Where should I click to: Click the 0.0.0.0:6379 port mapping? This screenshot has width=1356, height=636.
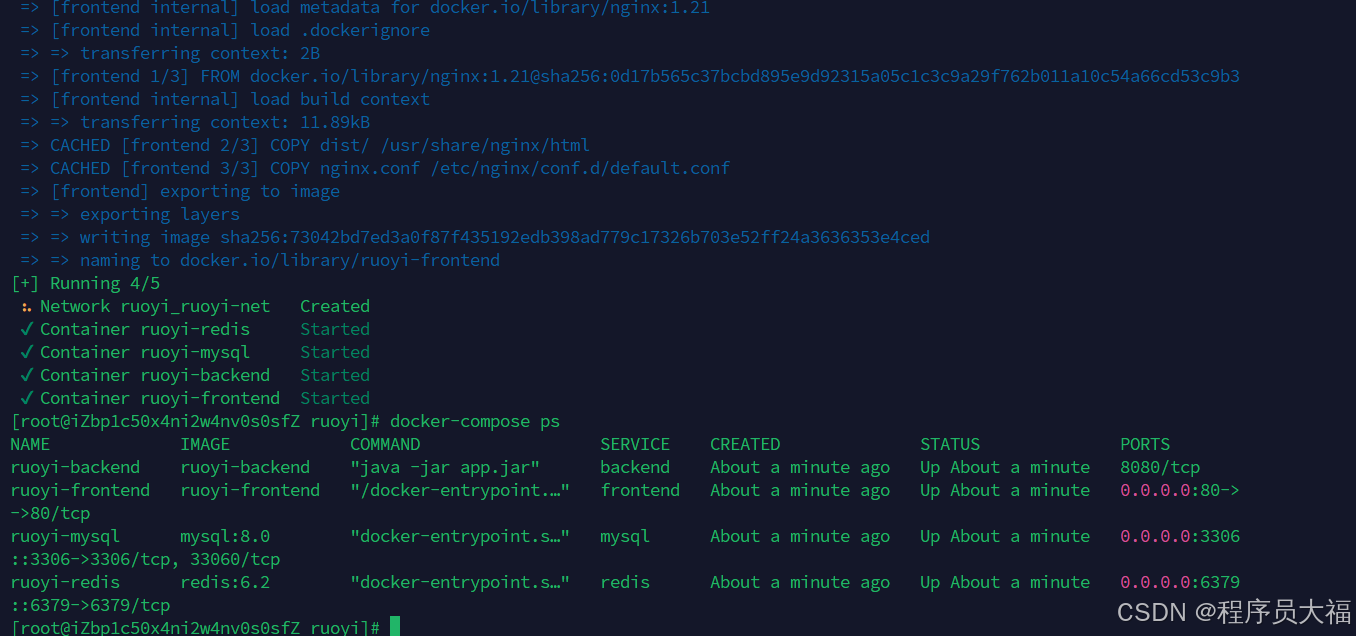pyautogui.click(x=1180, y=582)
